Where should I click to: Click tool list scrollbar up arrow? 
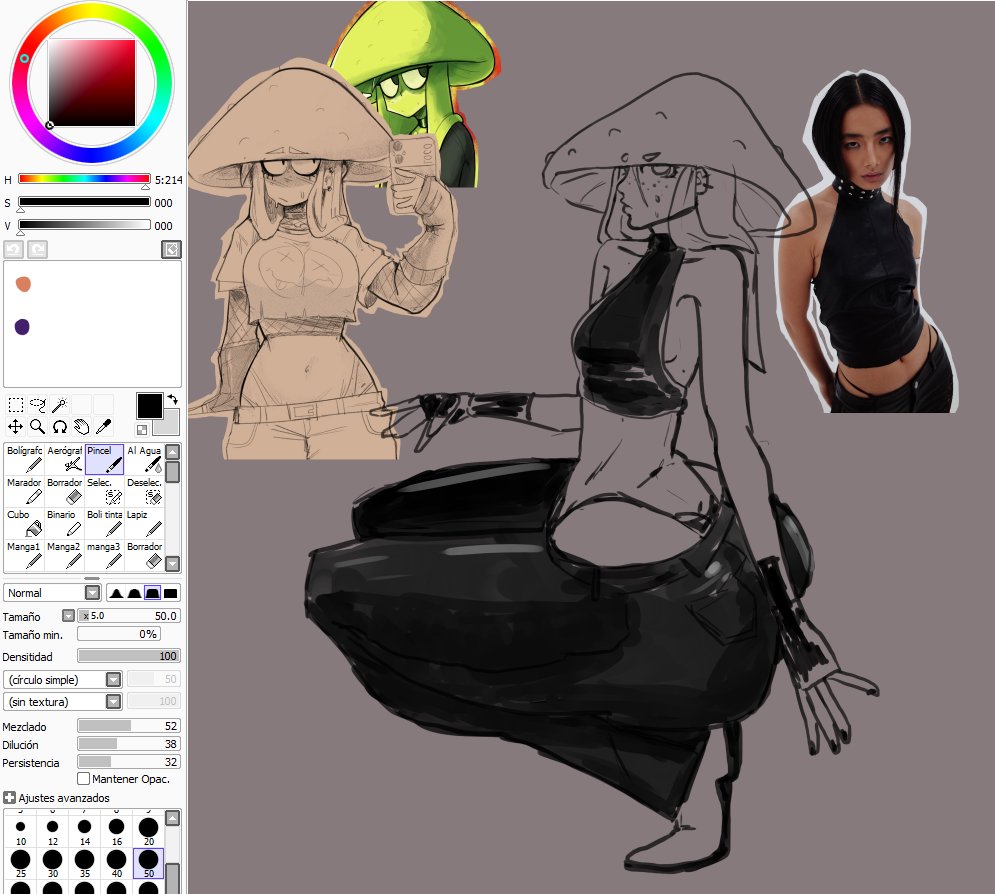tap(173, 452)
